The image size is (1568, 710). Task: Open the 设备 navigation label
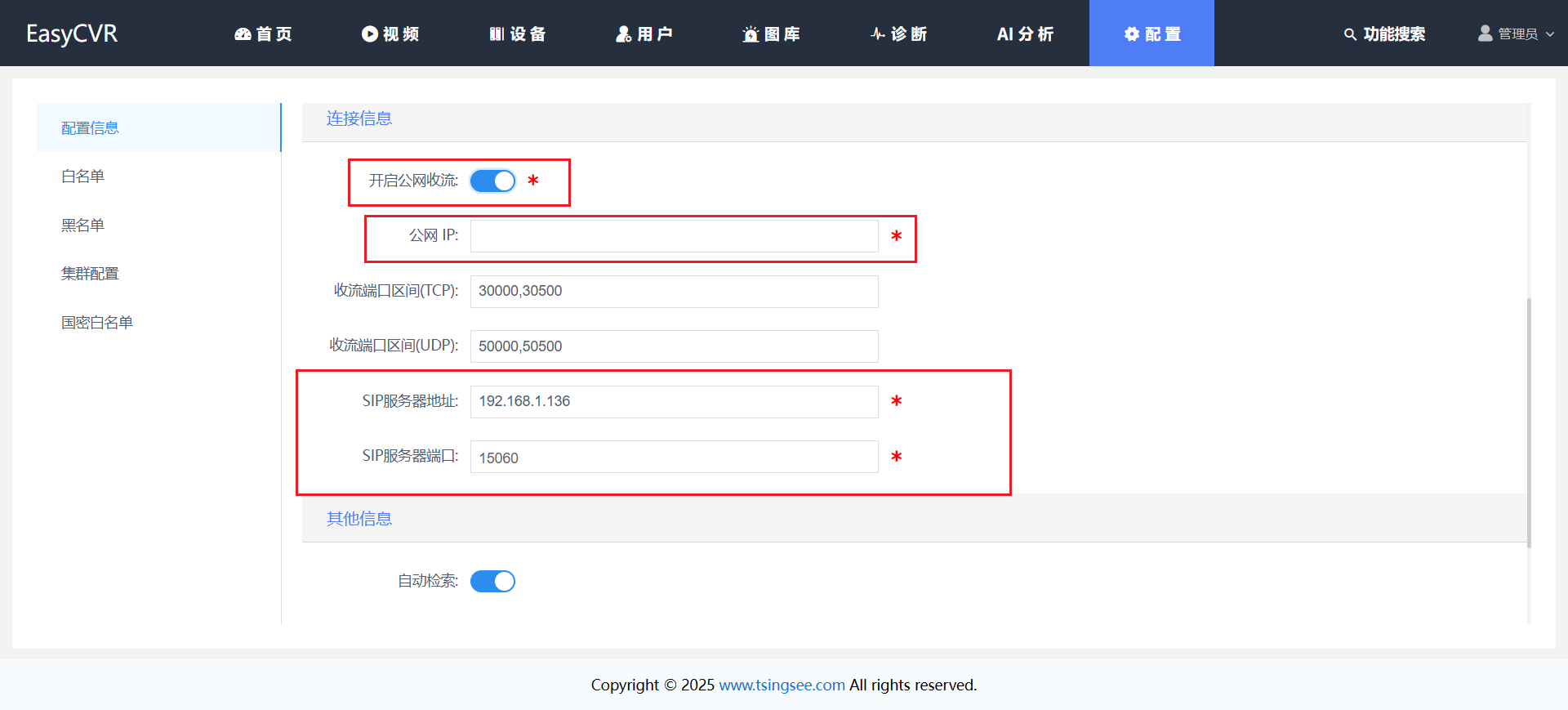(x=528, y=33)
